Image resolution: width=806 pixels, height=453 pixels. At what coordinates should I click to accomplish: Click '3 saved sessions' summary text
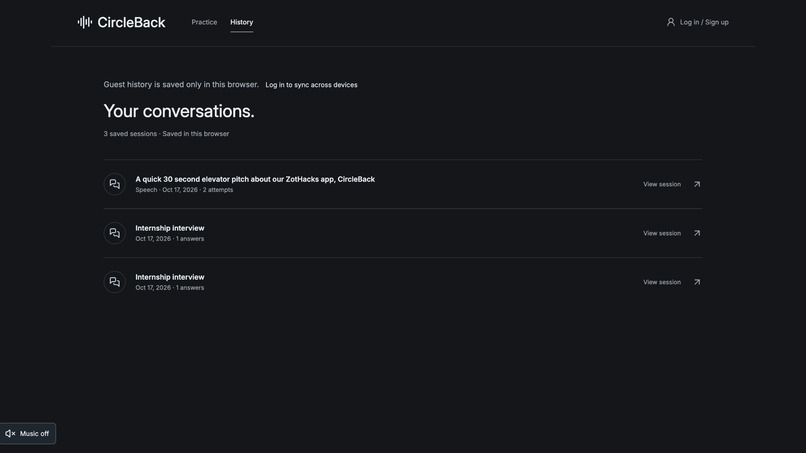pyautogui.click(x=130, y=134)
